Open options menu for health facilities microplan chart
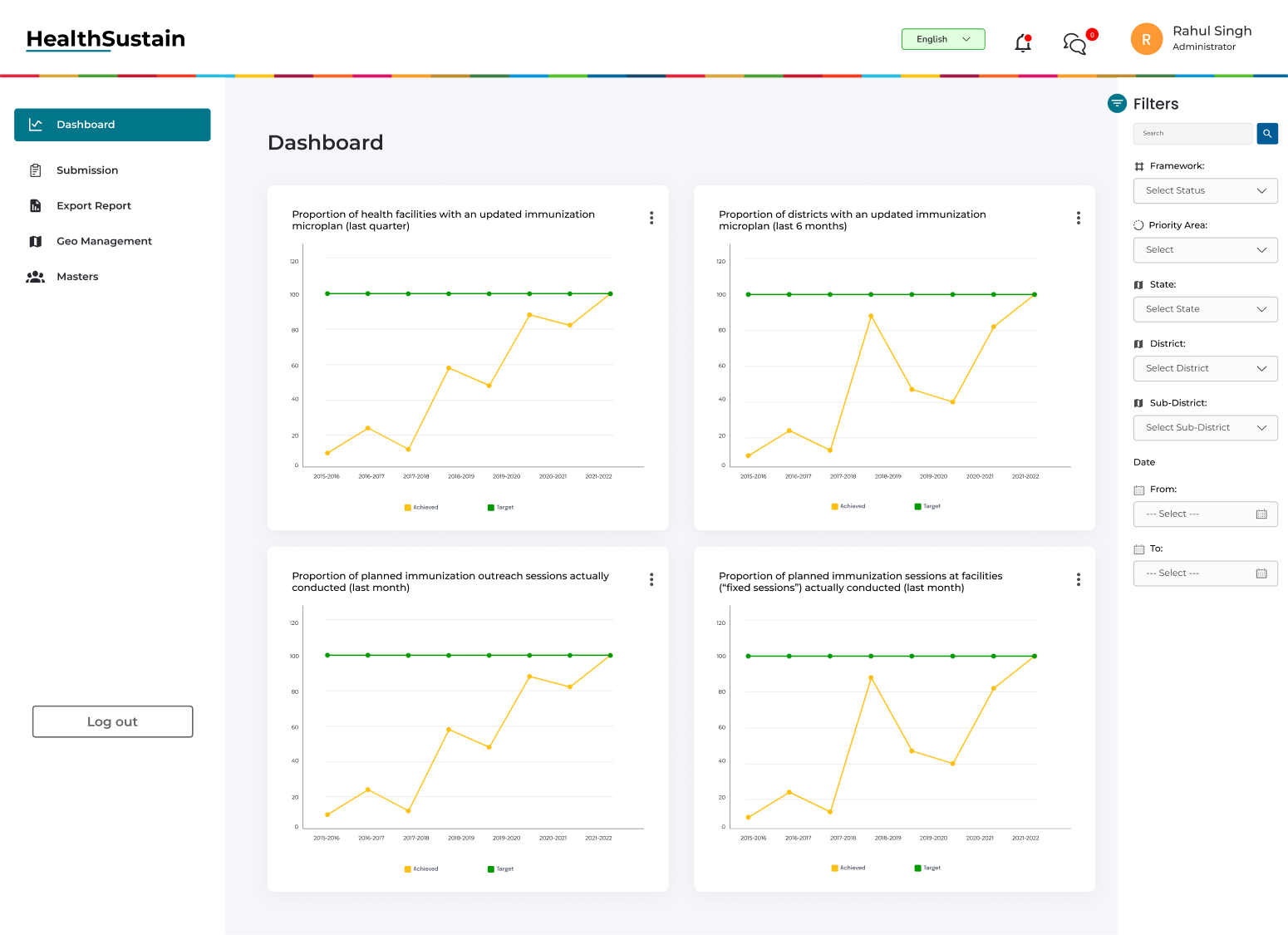 click(x=651, y=218)
